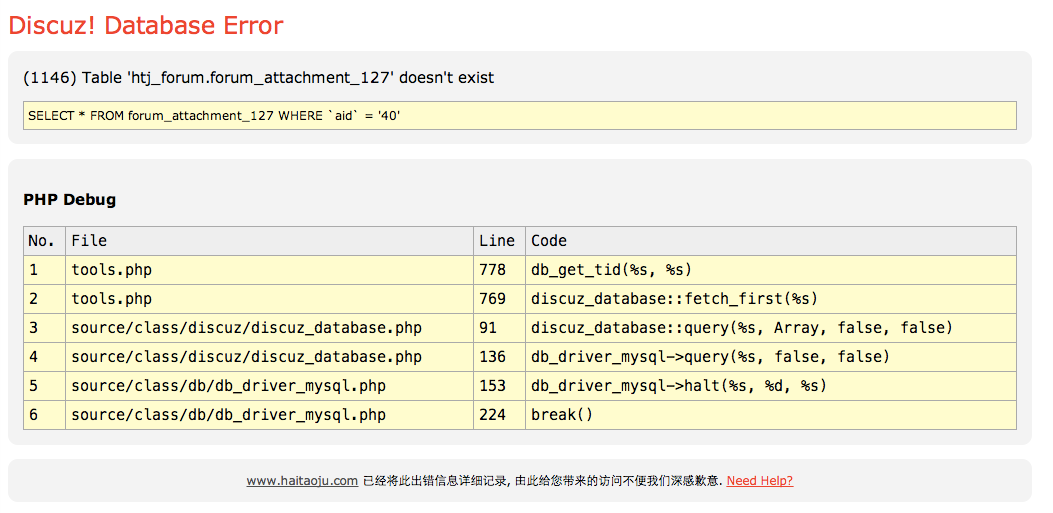
Task: Click line number 91
Action: pos(500,328)
